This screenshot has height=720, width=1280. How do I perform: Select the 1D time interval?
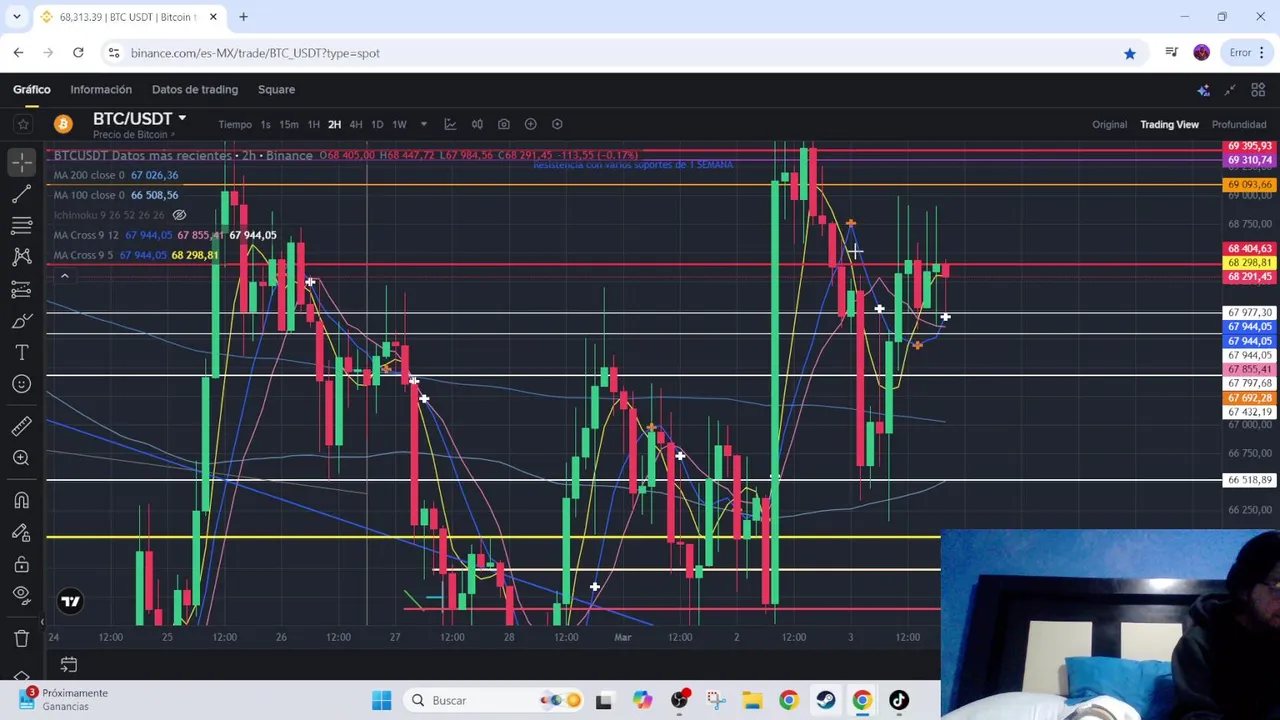[x=377, y=124]
